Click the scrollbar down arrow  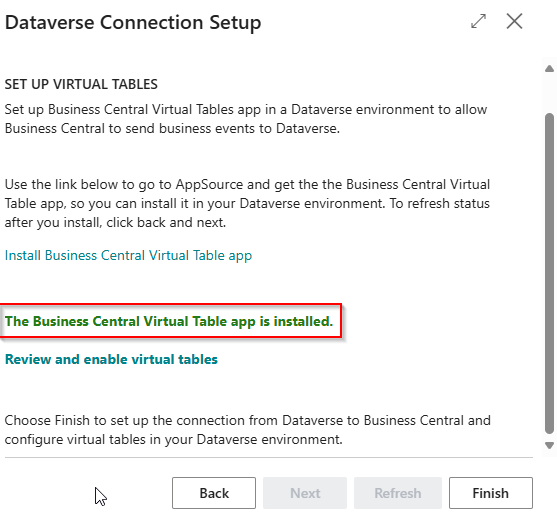point(550,445)
